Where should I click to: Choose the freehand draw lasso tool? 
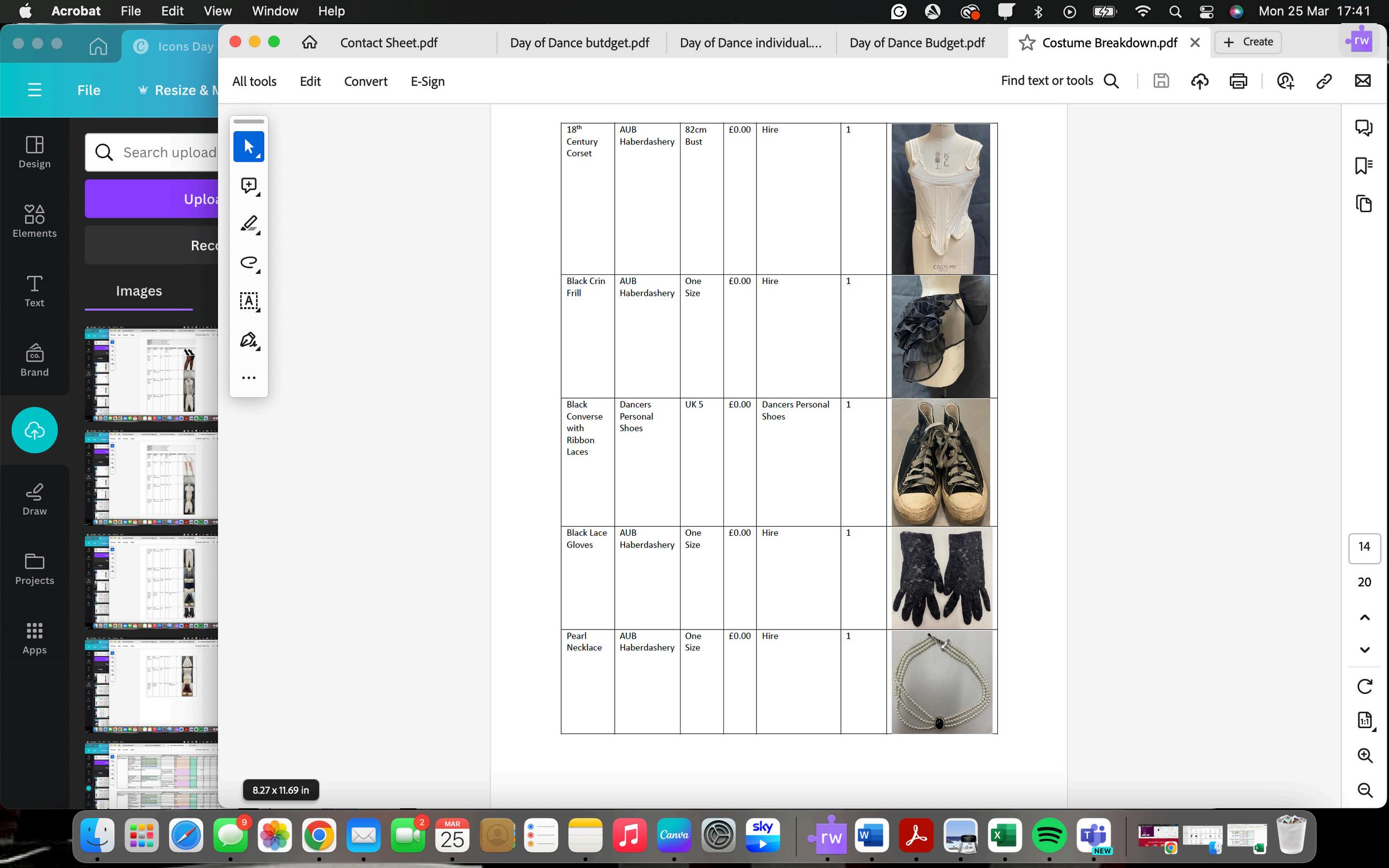coord(249,263)
